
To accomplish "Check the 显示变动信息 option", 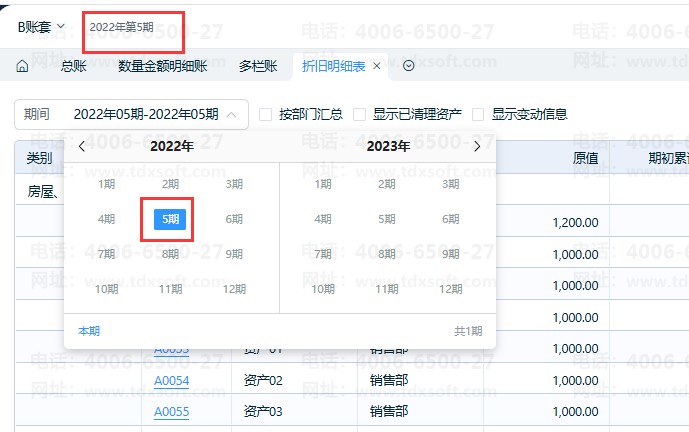I will [x=478, y=114].
